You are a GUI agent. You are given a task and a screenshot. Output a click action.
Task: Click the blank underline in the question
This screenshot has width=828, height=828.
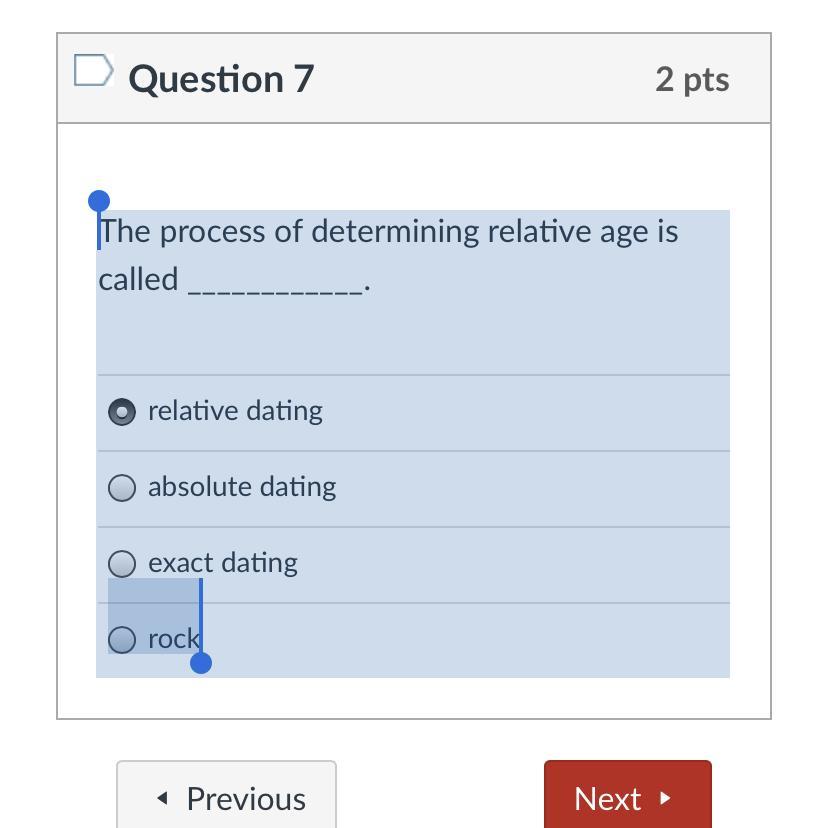click(276, 290)
